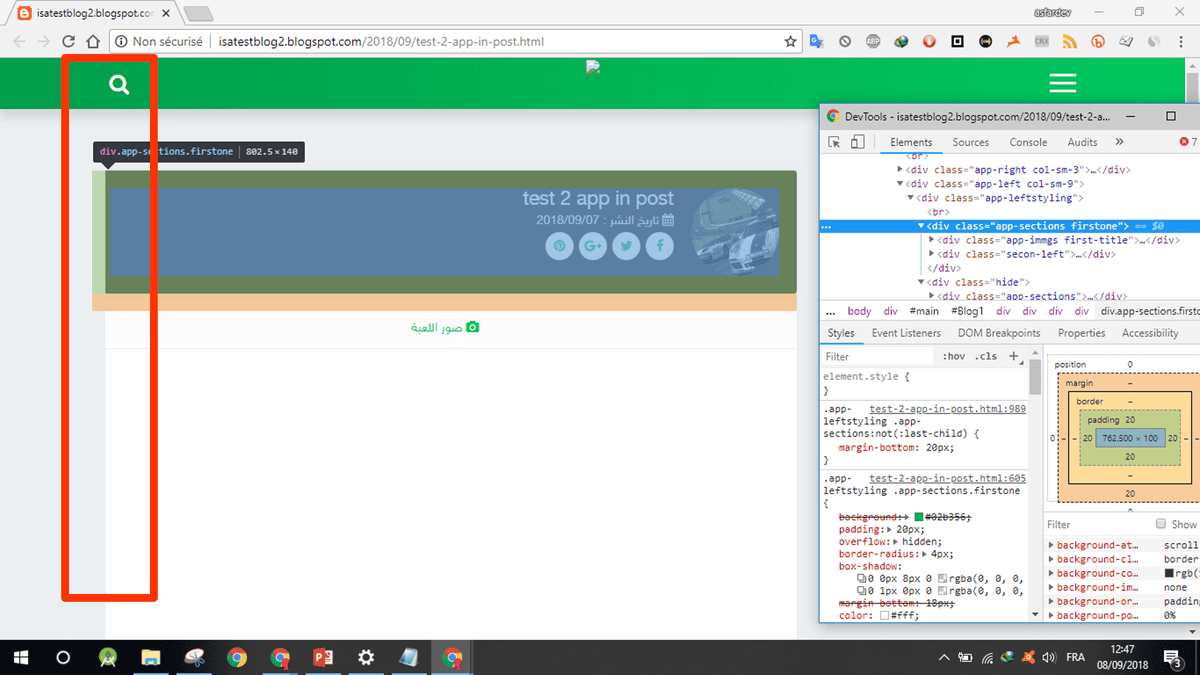Open source link test-2-app-in-post.html:605

coord(947,478)
